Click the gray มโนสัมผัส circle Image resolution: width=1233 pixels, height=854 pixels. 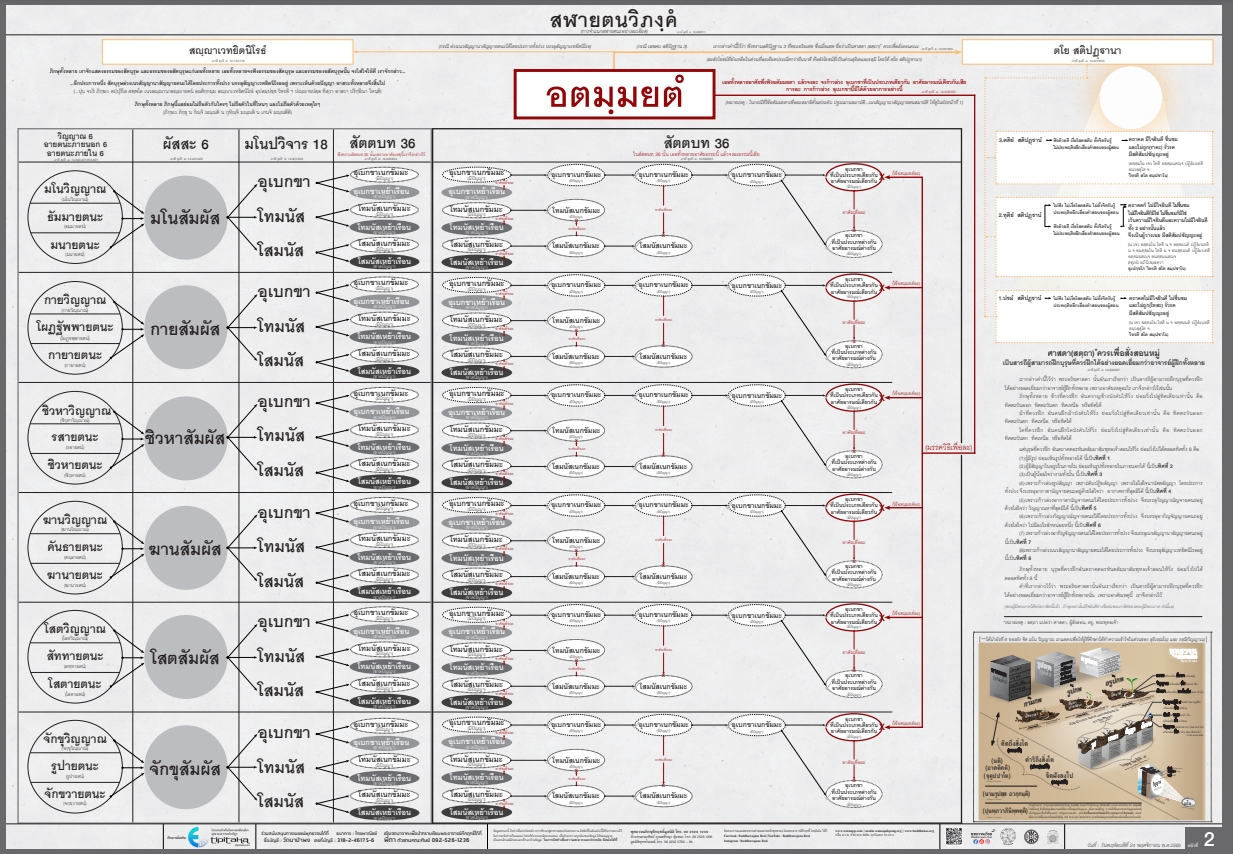pyautogui.click(x=185, y=218)
